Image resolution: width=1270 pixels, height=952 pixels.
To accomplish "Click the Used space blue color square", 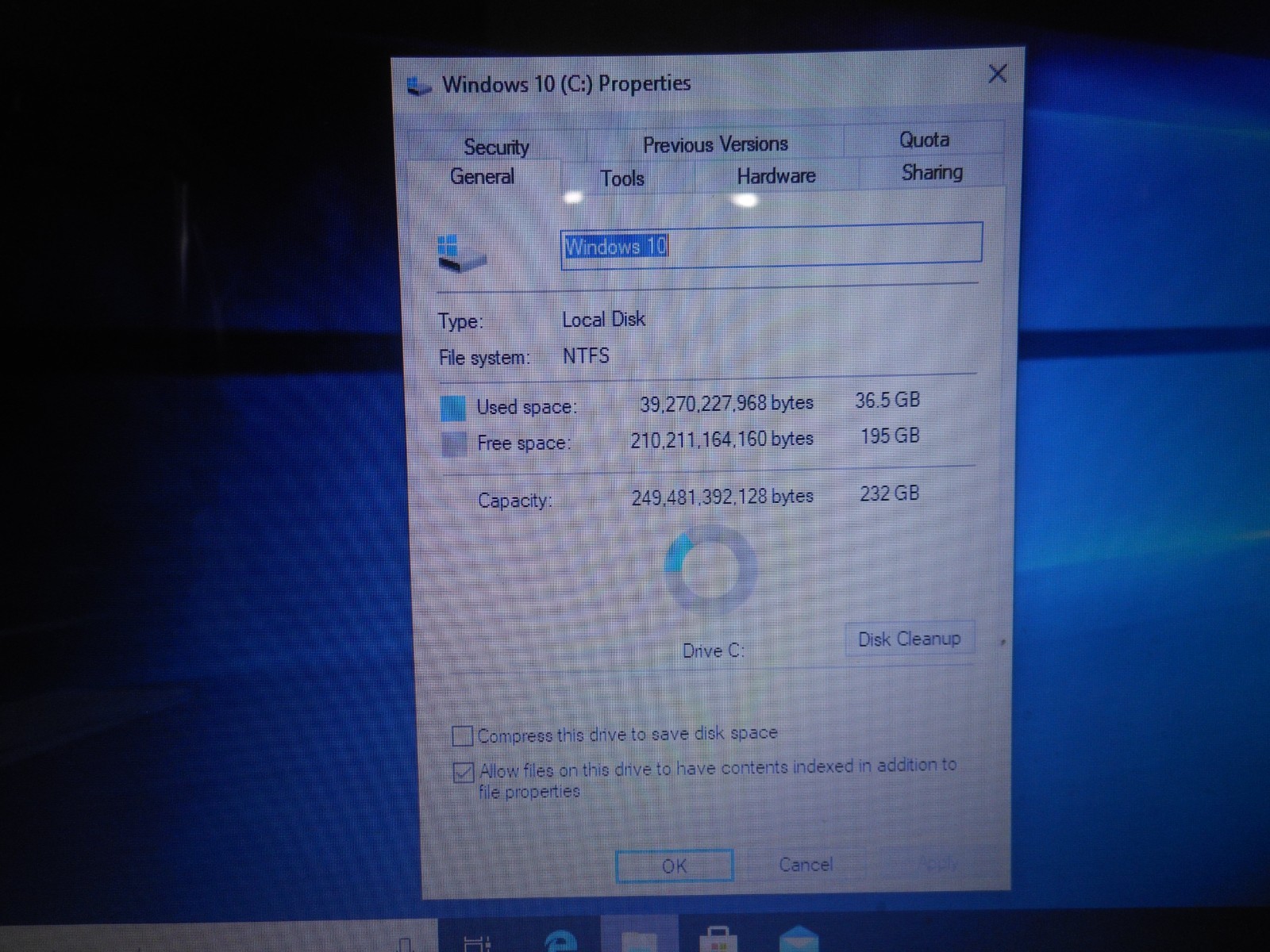I will click(452, 408).
